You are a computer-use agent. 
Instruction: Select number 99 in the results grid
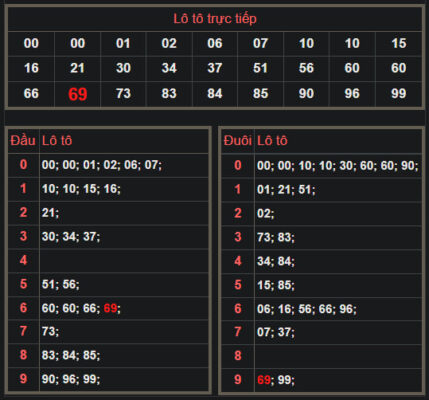tap(398, 94)
